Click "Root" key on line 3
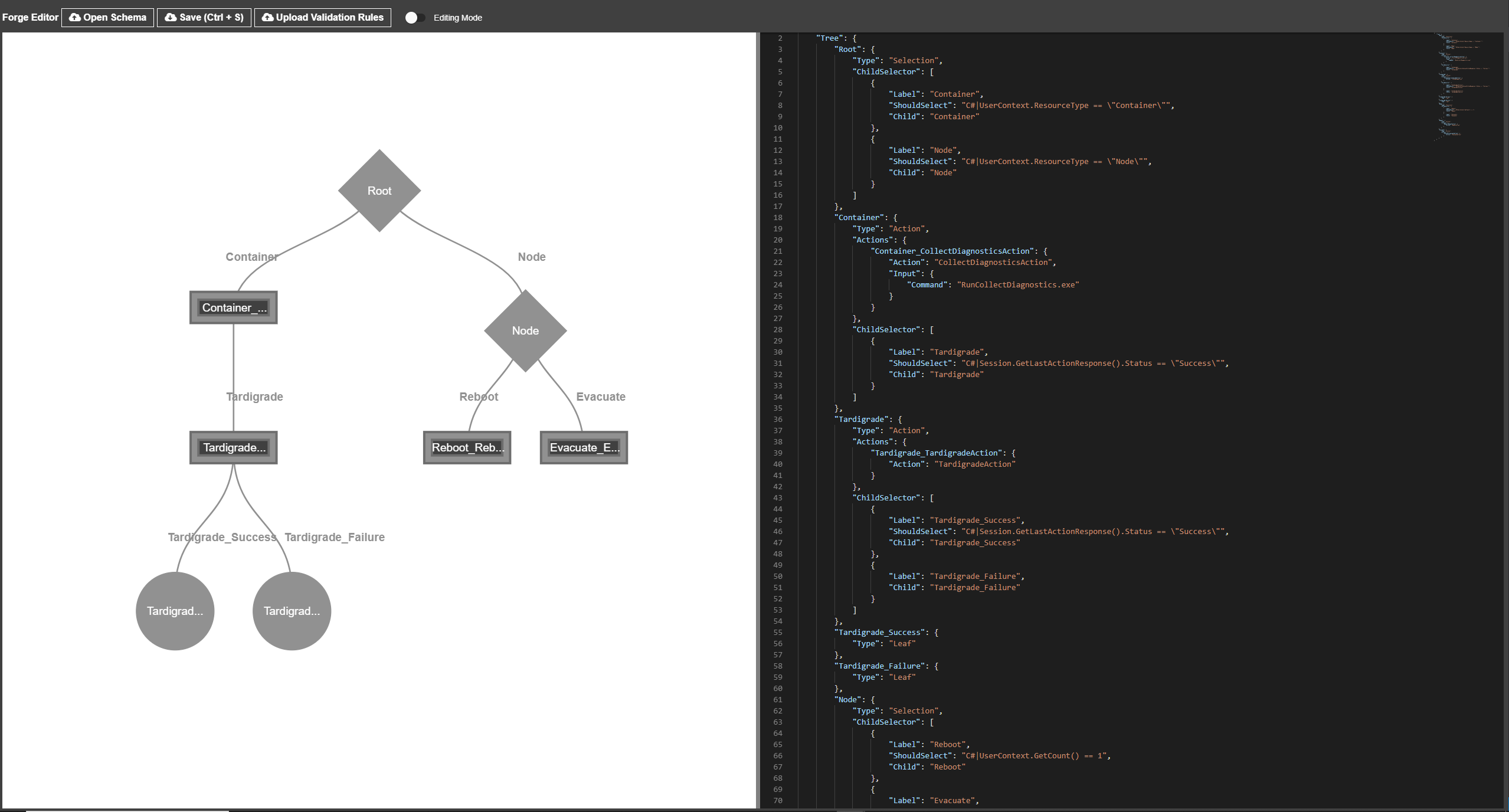Viewport: 1509px width, 812px height. click(847, 49)
